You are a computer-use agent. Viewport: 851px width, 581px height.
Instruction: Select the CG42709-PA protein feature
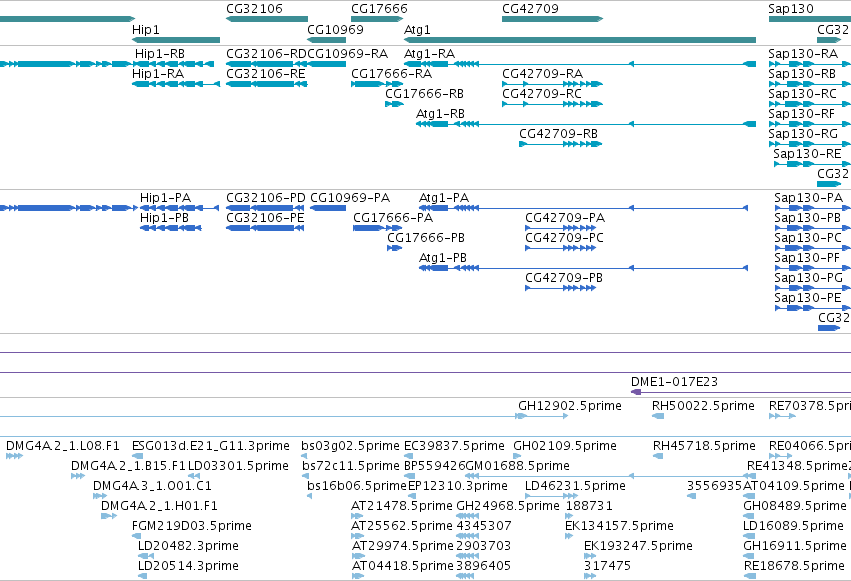coord(560,228)
